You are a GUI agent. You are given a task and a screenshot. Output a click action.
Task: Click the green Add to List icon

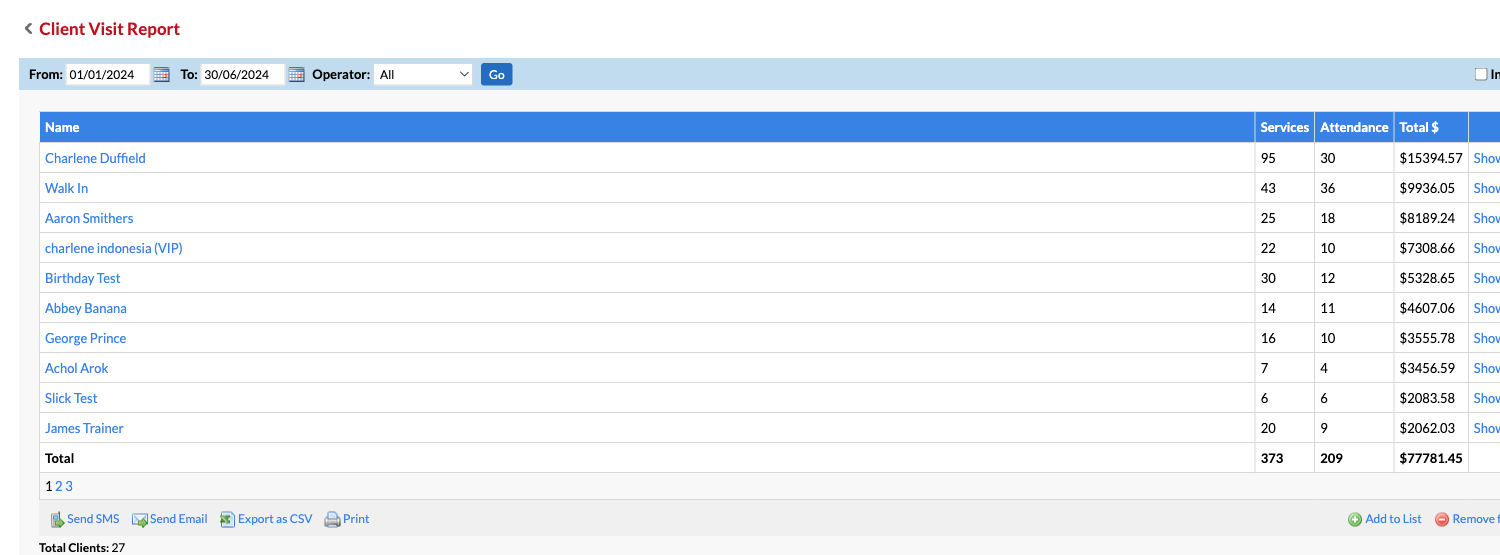(x=1355, y=520)
